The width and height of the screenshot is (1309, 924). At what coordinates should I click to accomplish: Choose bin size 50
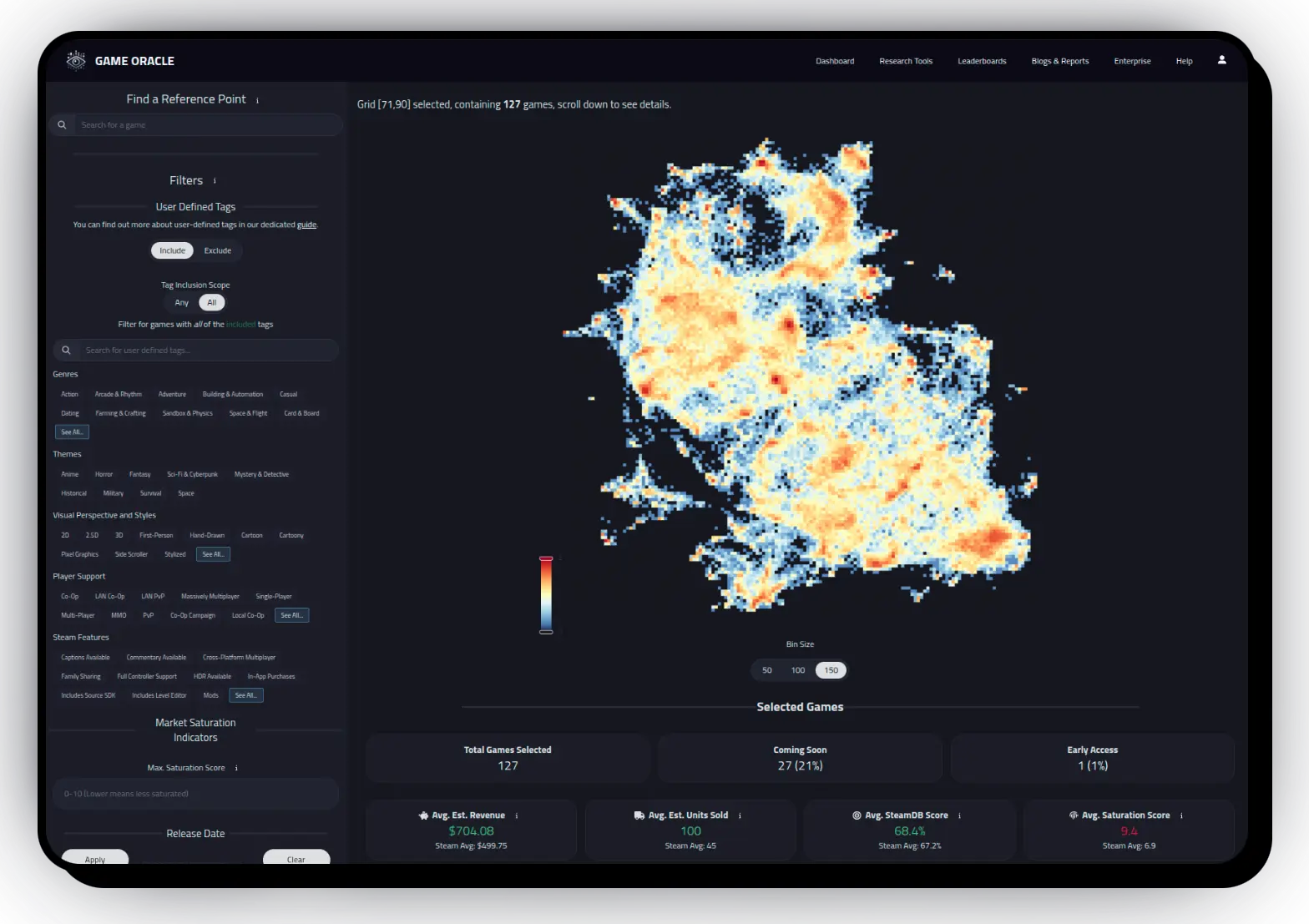[767, 670]
